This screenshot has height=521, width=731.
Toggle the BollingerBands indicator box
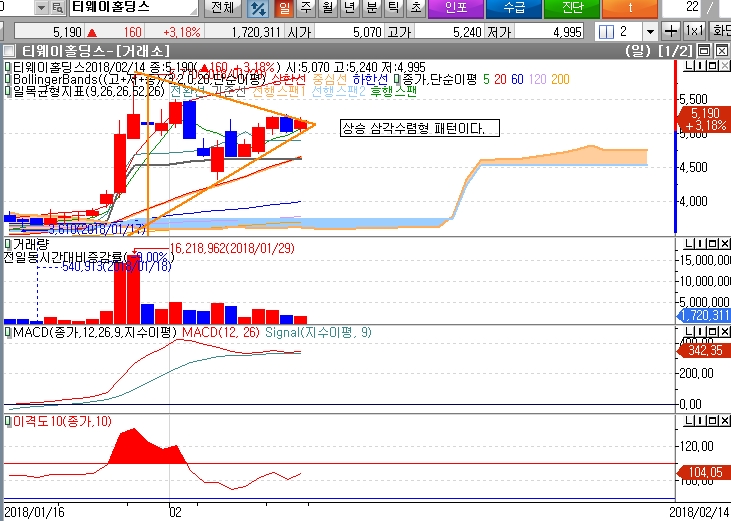pos(7,79)
